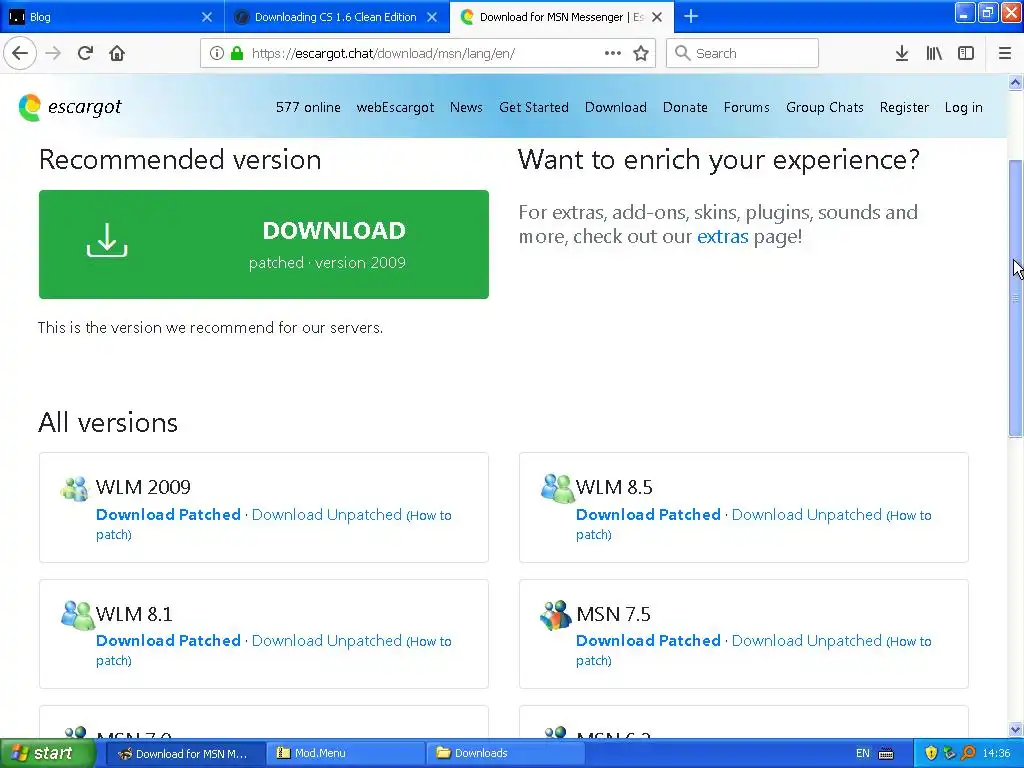Click the escargot logo
1024x768 pixels.
[70, 107]
